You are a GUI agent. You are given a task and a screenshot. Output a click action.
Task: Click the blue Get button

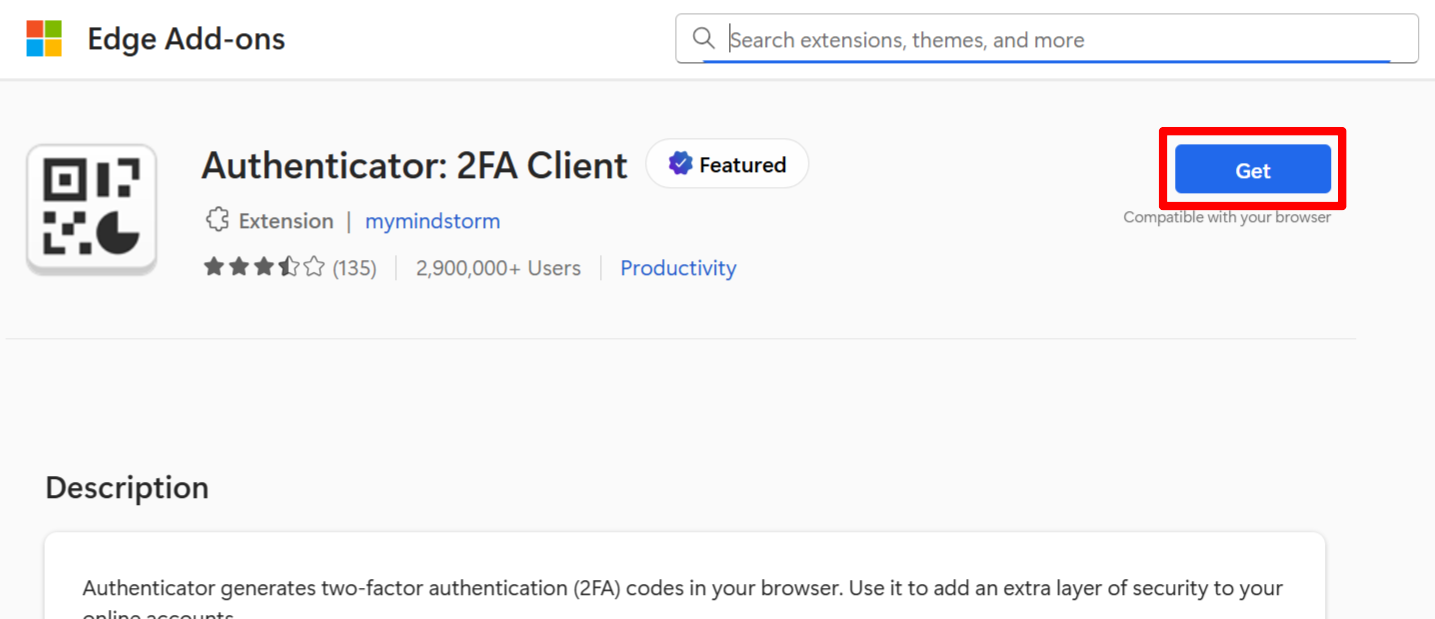tap(1252, 170)
